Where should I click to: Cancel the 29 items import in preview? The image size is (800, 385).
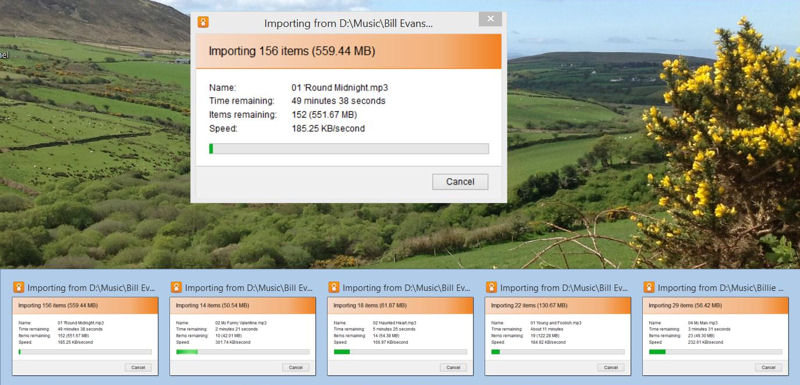(768, 367)
